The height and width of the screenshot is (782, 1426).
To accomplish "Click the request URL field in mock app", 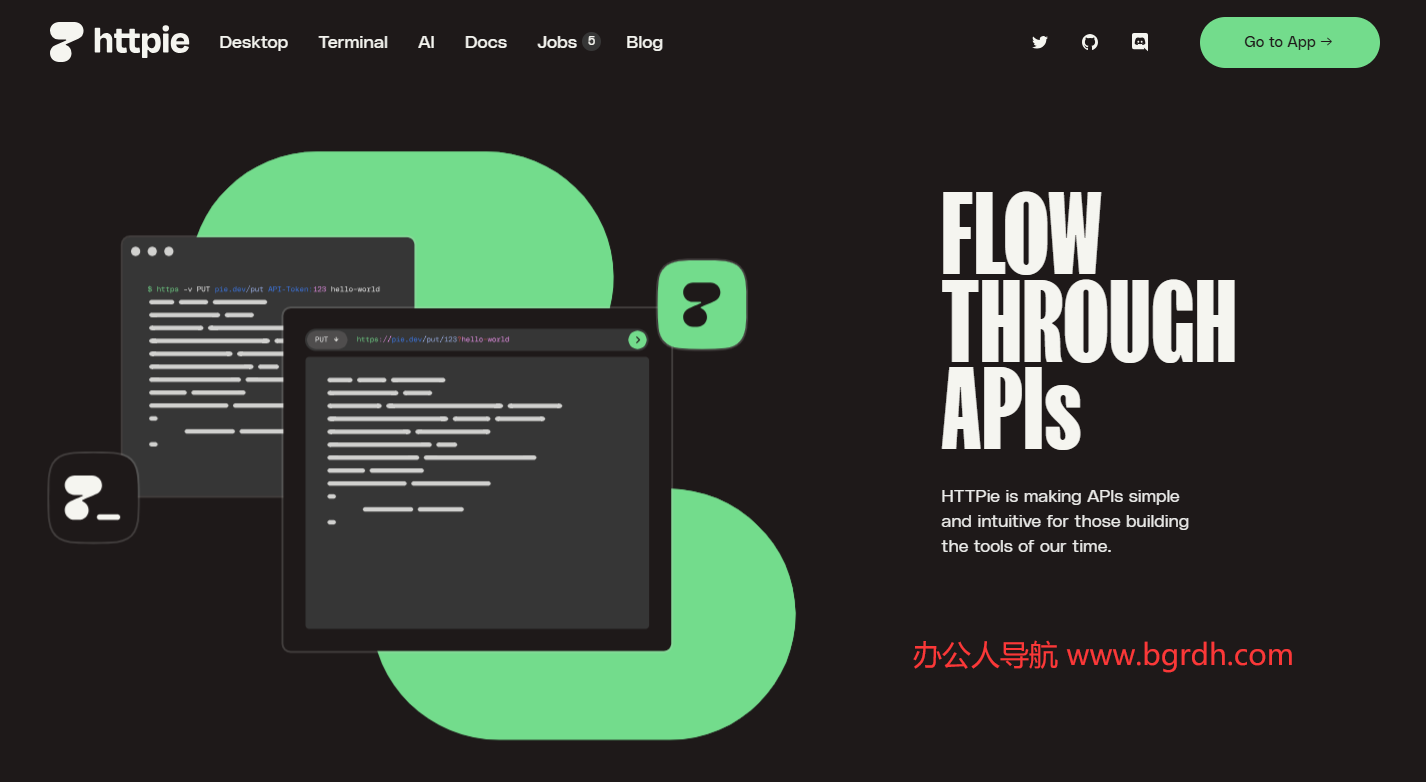I will tap(480, 340).
